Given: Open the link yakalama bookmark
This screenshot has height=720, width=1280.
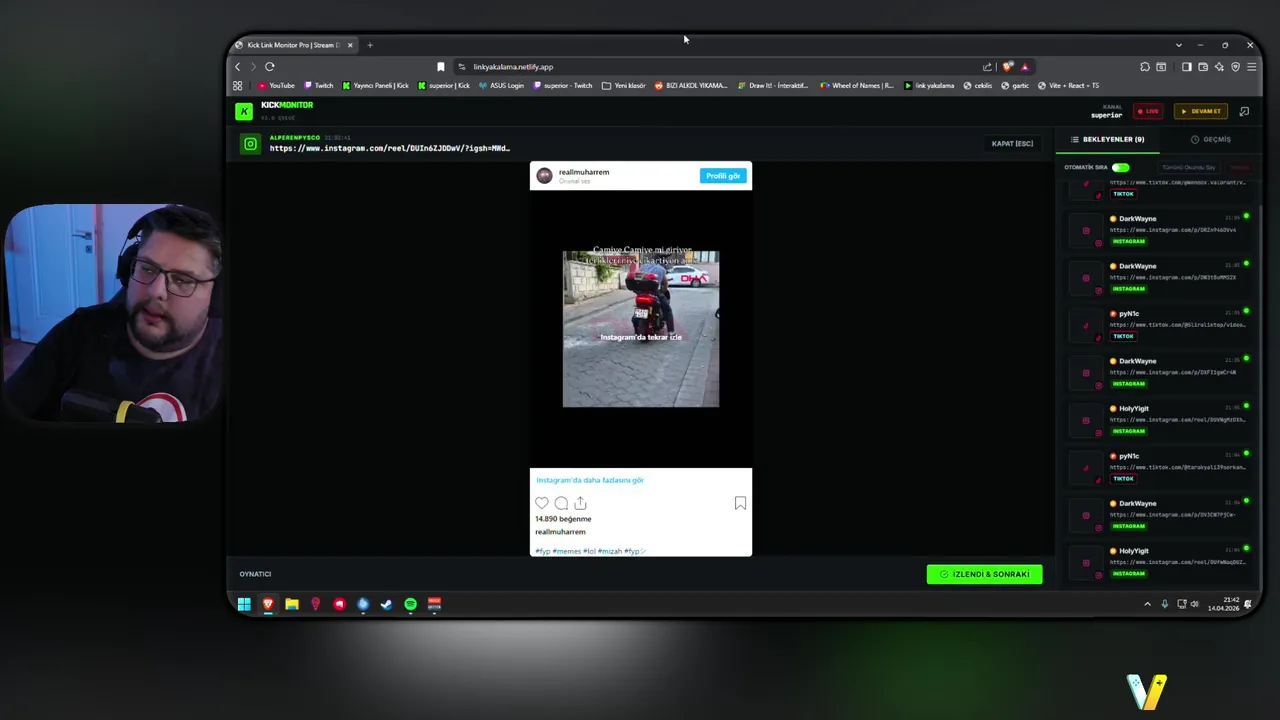Looking at the screenshot, I should [x=929, y=86].
